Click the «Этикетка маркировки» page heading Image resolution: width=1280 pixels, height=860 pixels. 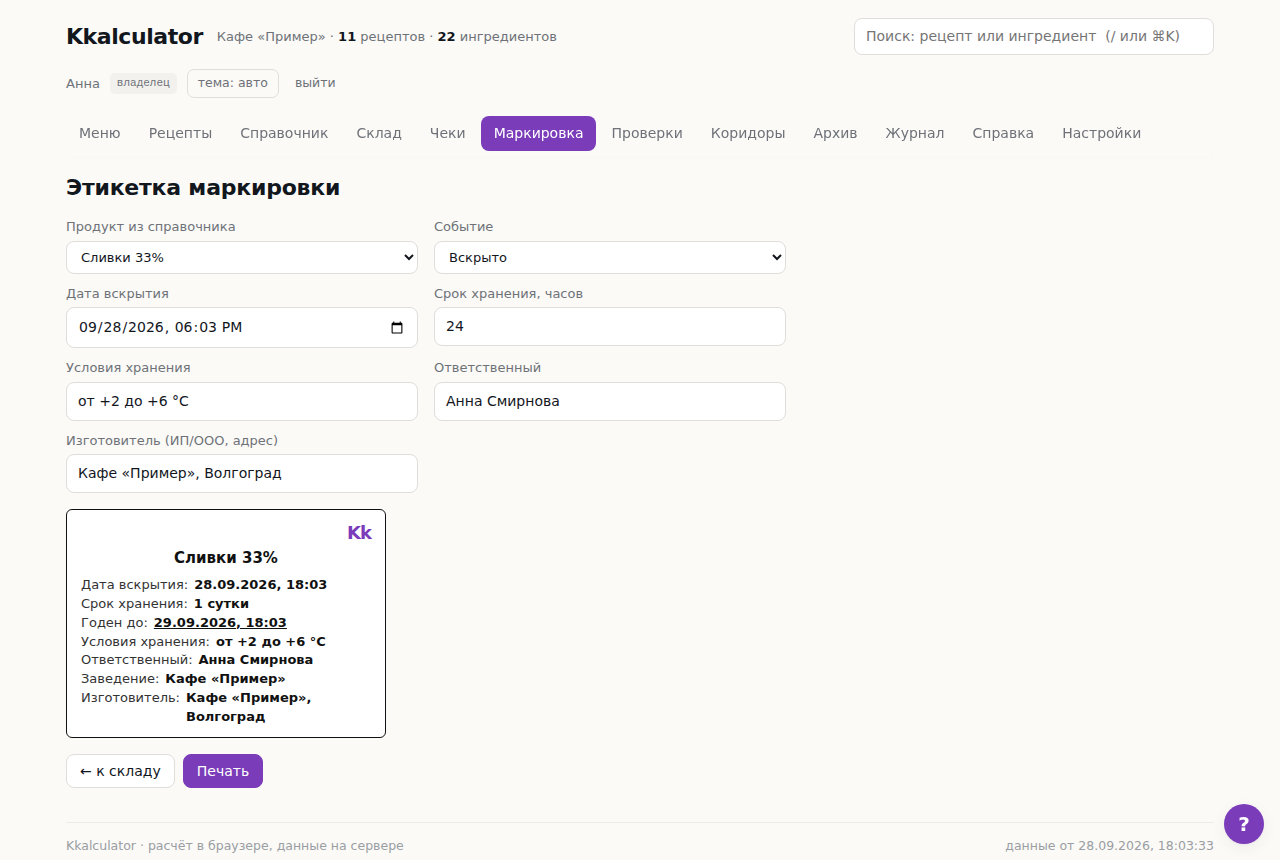(203, 188)
